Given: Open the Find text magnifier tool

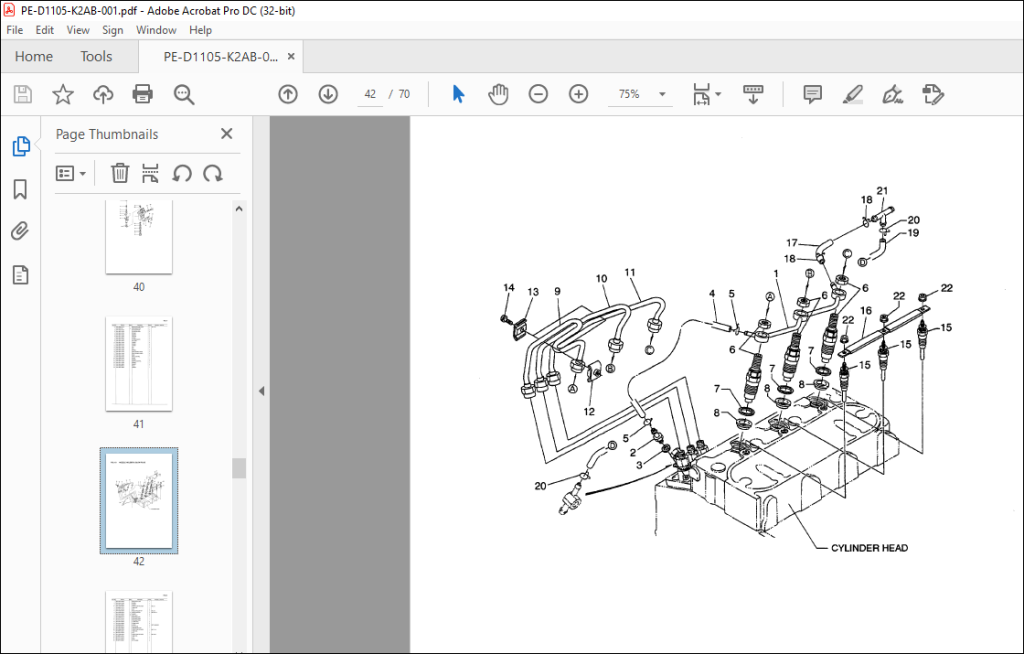Looking at the screenshot, I should tap(184, 94).
